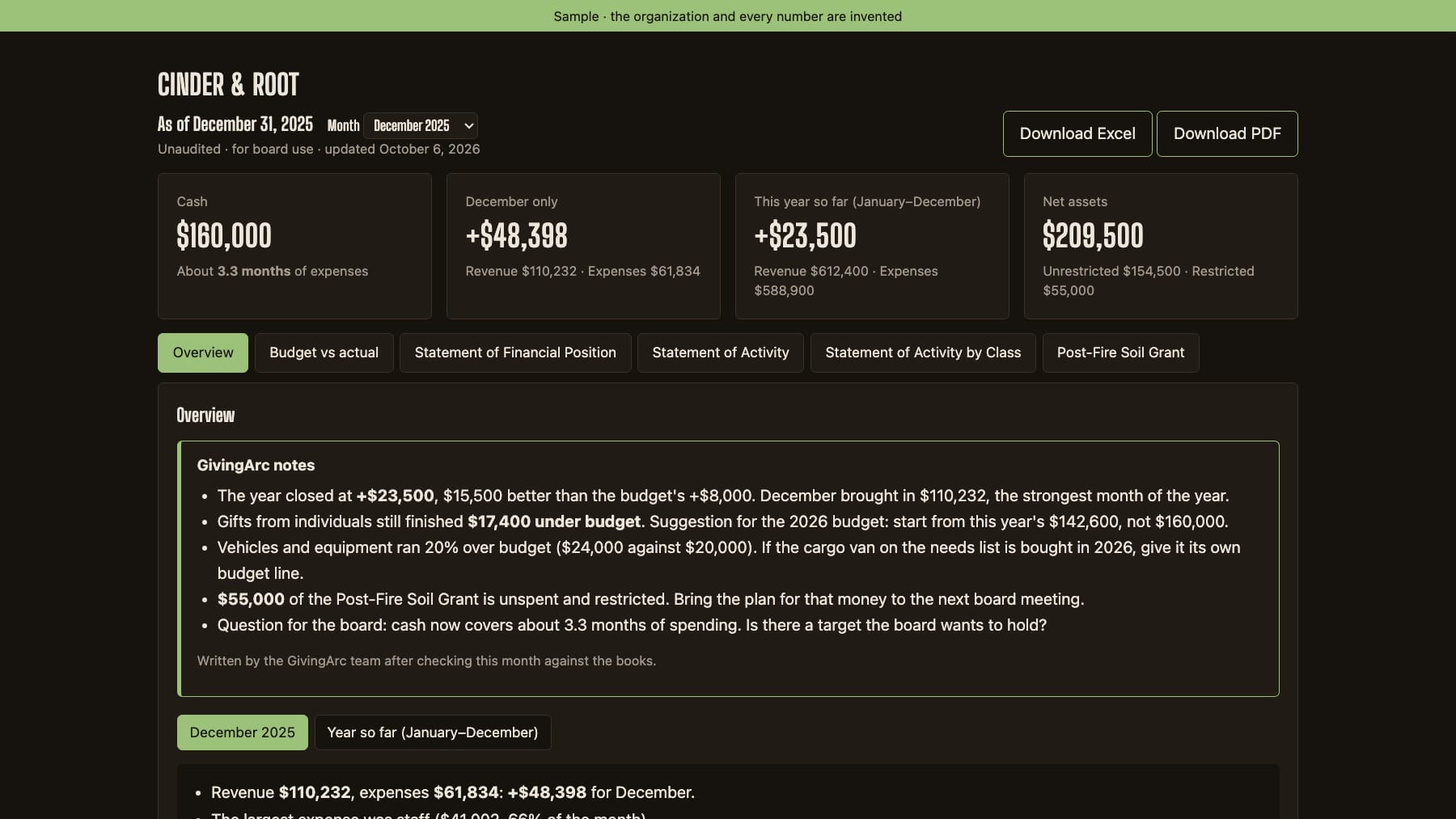Click the year so far figure +$23,500
The image size is (1456, 819).
[x=805, y=235]
